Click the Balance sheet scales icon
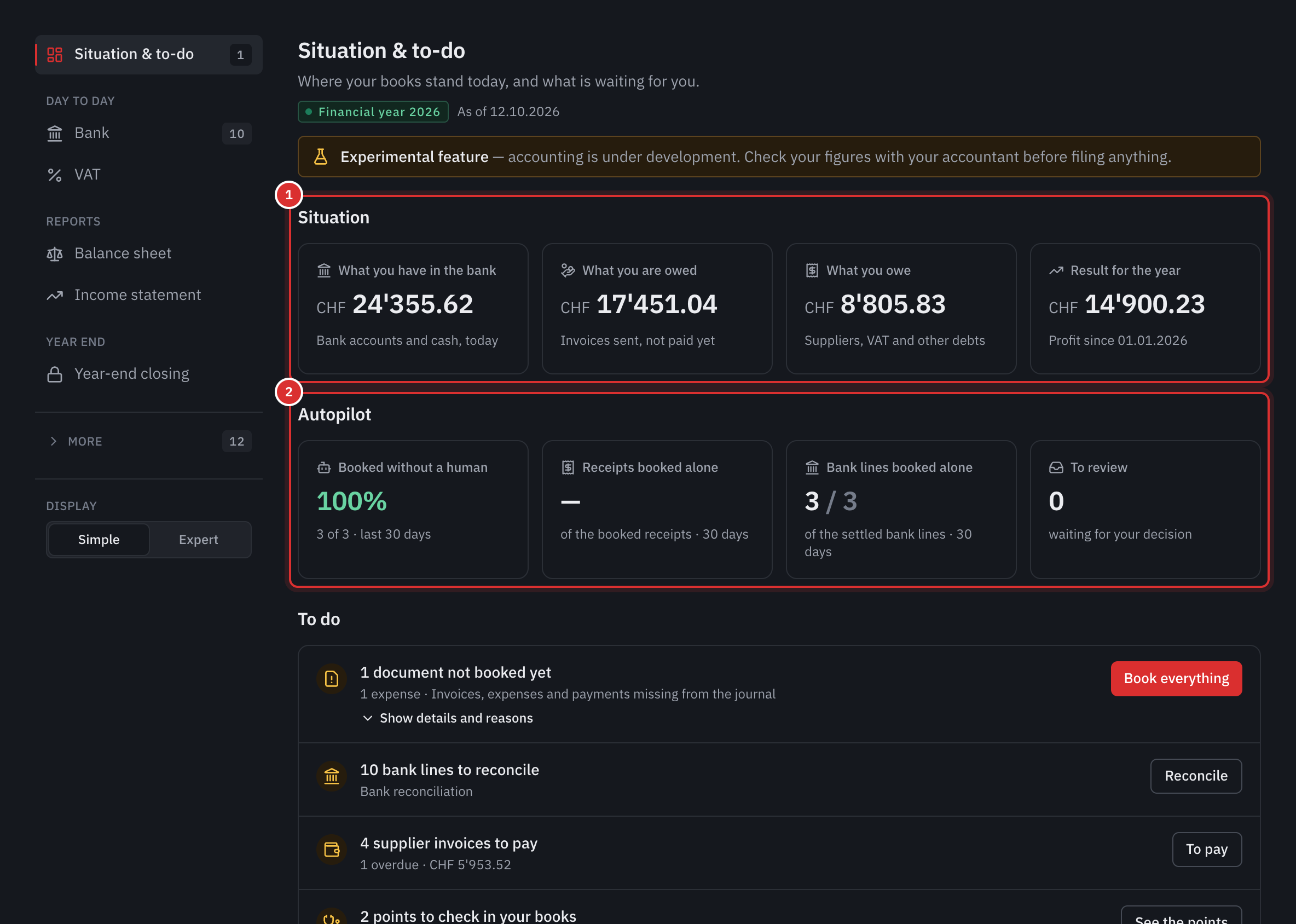1296x924 pixels. [55, 254]
